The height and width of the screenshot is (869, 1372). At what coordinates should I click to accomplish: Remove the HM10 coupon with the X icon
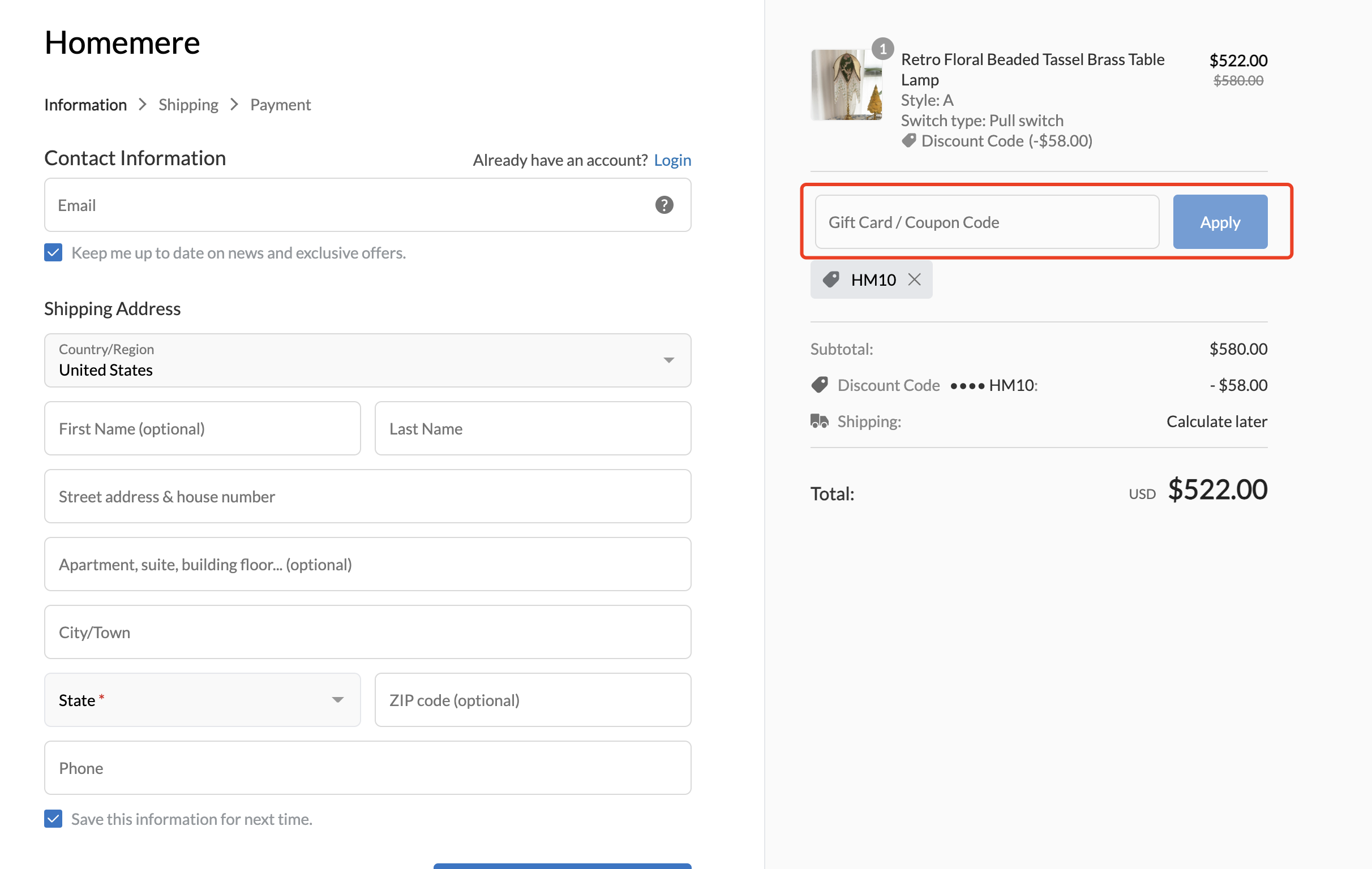pos(914,279)
